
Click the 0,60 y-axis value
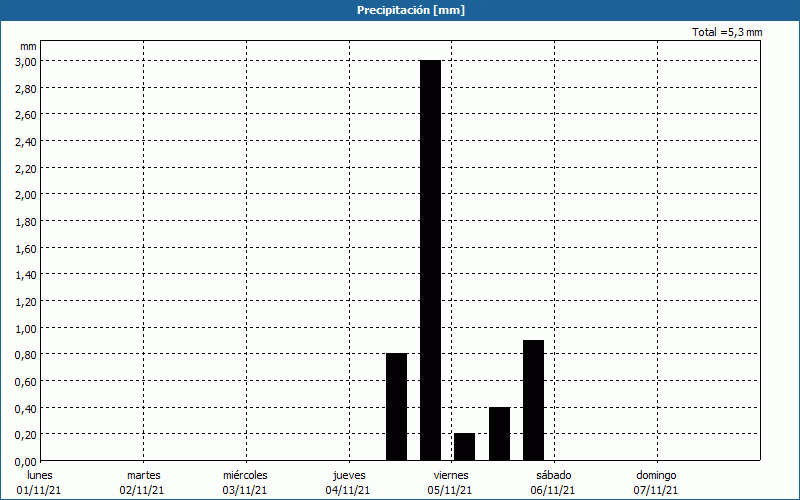[26, 382]
